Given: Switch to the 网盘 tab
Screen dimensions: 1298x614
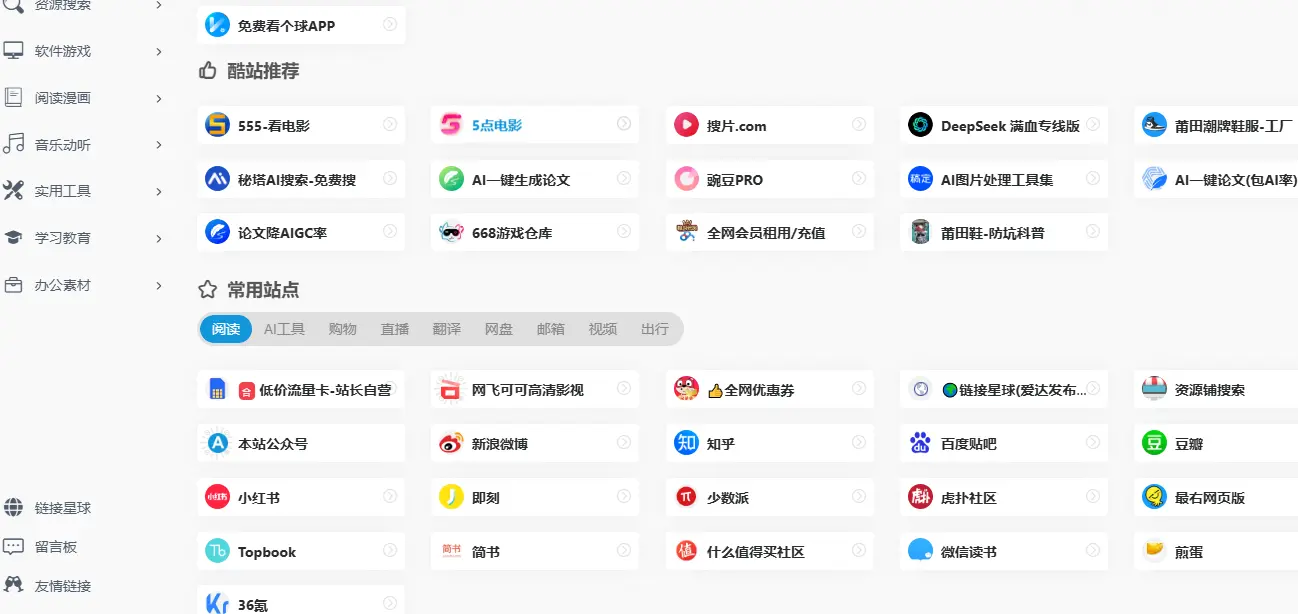Looking at the screenshot, I should pyautogui.click(x=499, y=329).
